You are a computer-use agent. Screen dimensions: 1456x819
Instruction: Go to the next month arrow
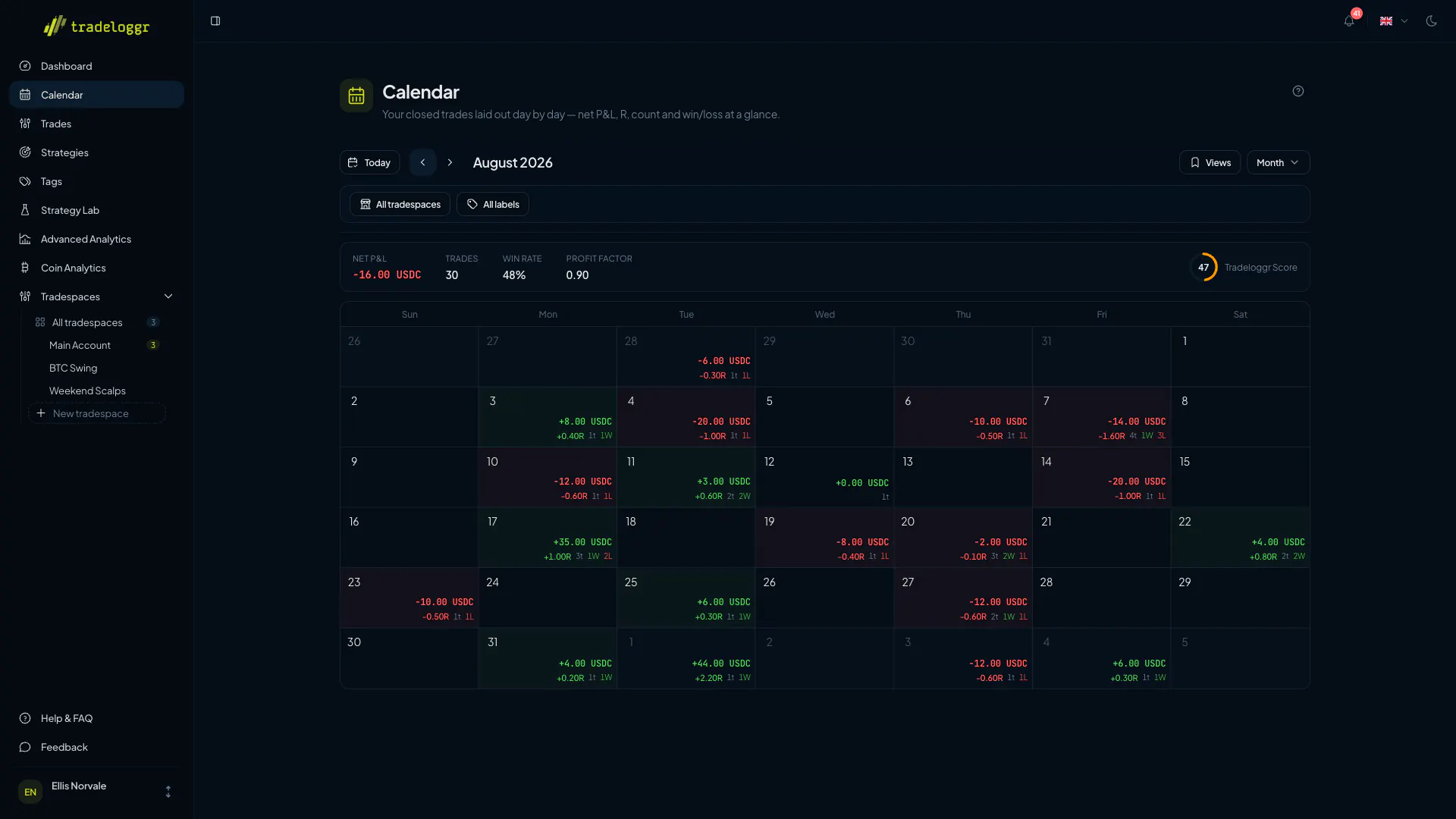[450, 162]
